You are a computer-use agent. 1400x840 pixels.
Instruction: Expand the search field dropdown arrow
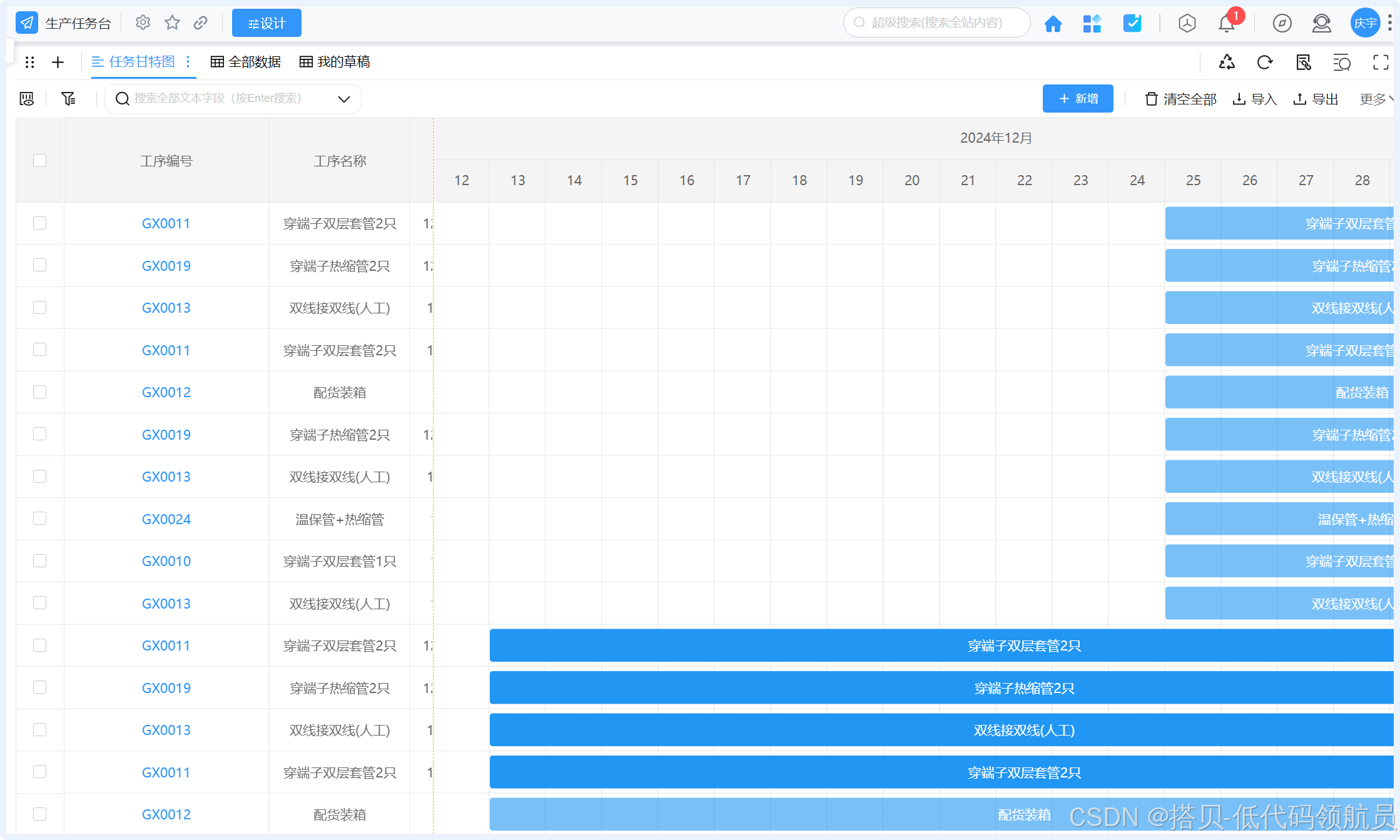344,99
